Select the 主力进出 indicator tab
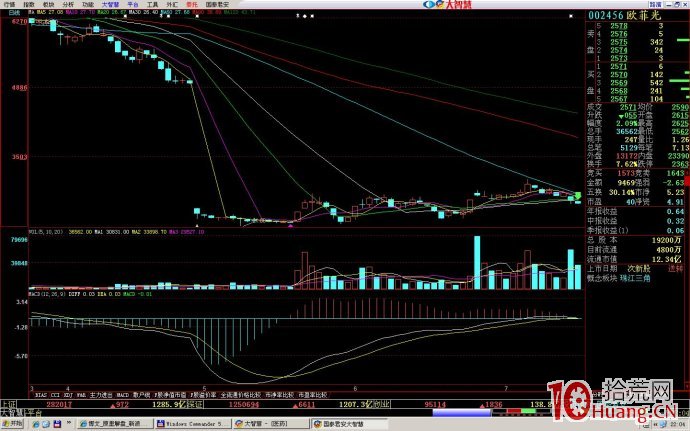Image resolution: width=690 pixels, height=431 pixels. tap(101, 395)
